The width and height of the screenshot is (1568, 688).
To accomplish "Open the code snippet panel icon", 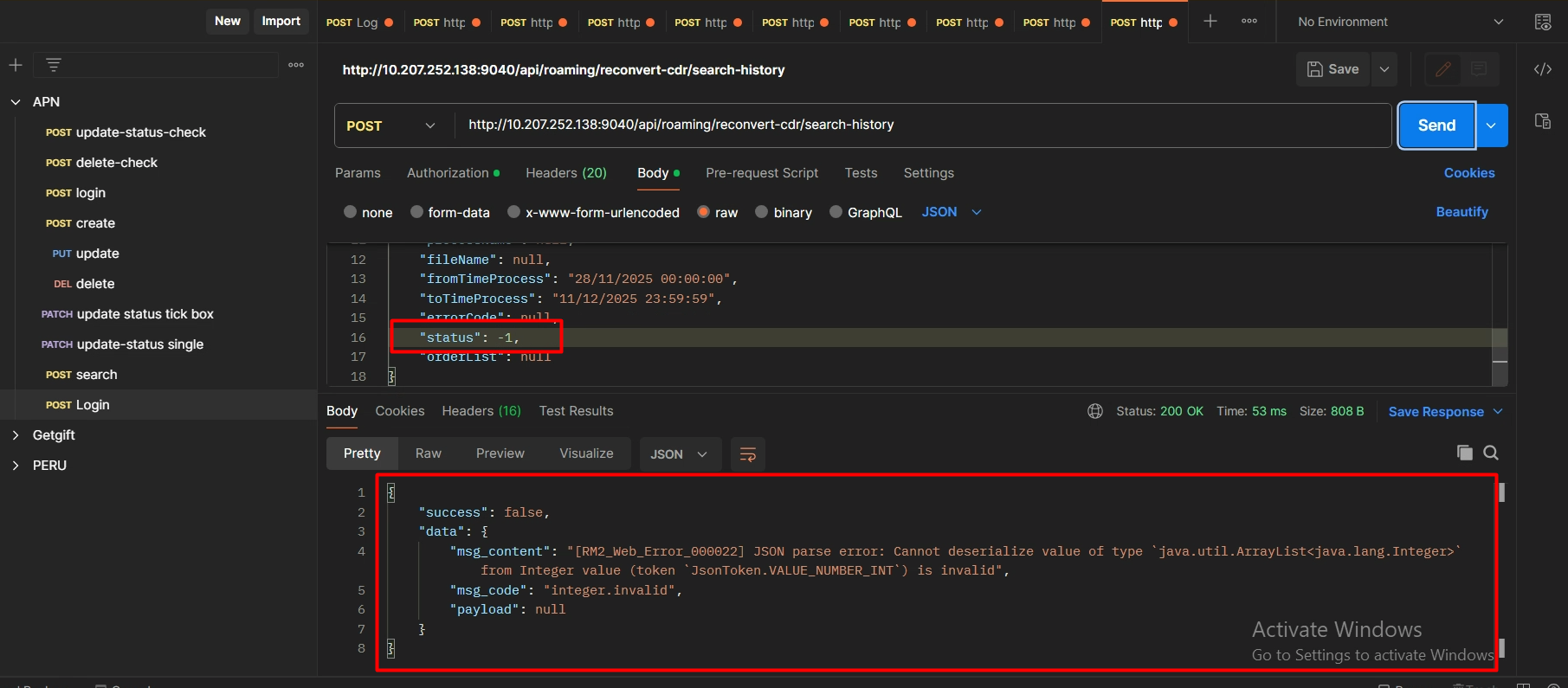I will pyautogui.click(x=1543, y=69).
